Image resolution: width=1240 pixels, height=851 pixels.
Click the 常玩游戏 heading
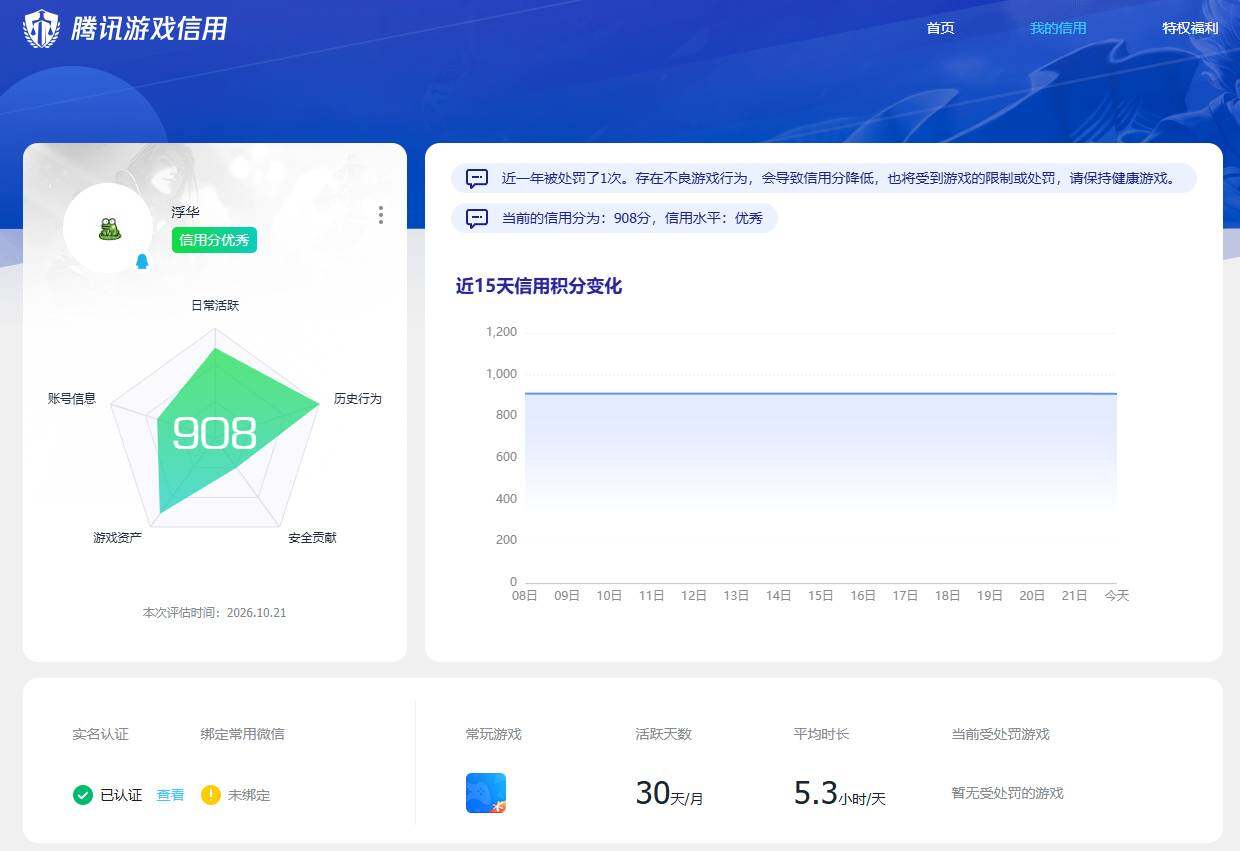coord(494,734)
